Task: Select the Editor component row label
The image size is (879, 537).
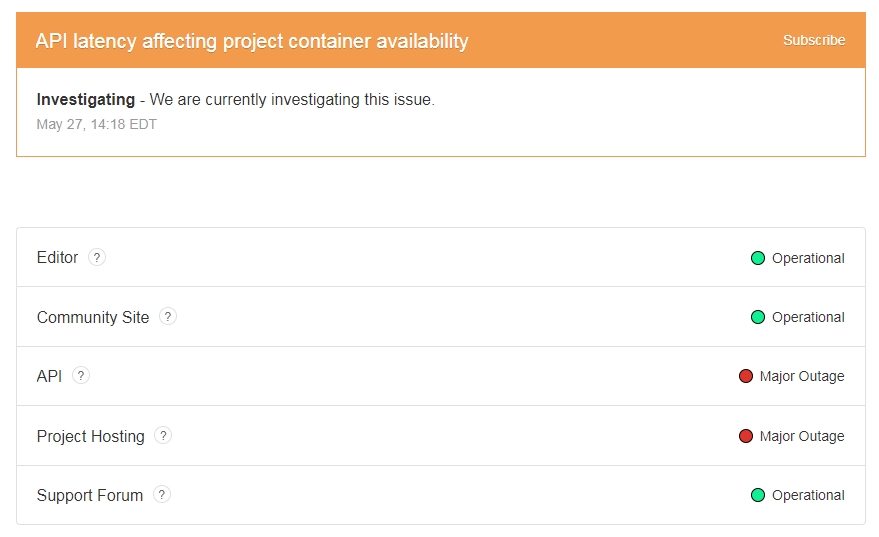Action: 57,257
